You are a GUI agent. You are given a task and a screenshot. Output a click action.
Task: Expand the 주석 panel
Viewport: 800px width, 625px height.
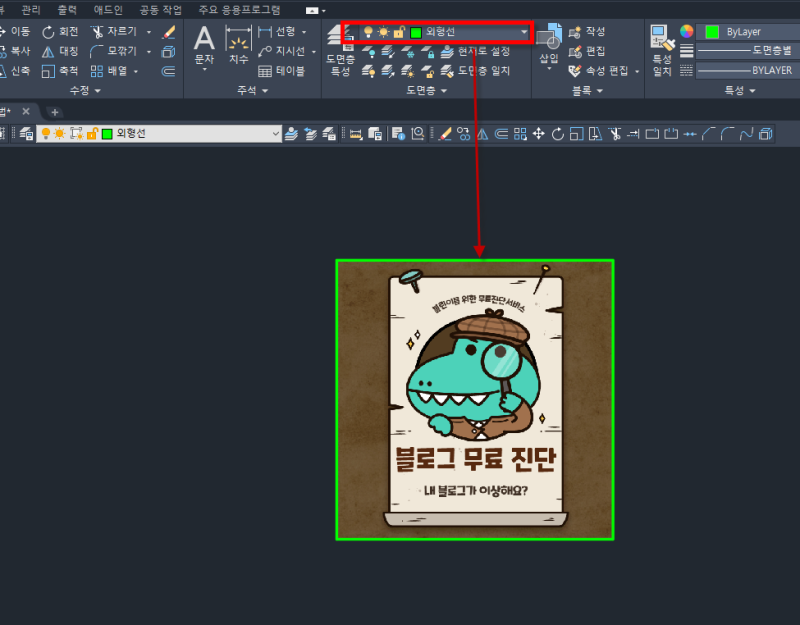(x=253, y=90)
